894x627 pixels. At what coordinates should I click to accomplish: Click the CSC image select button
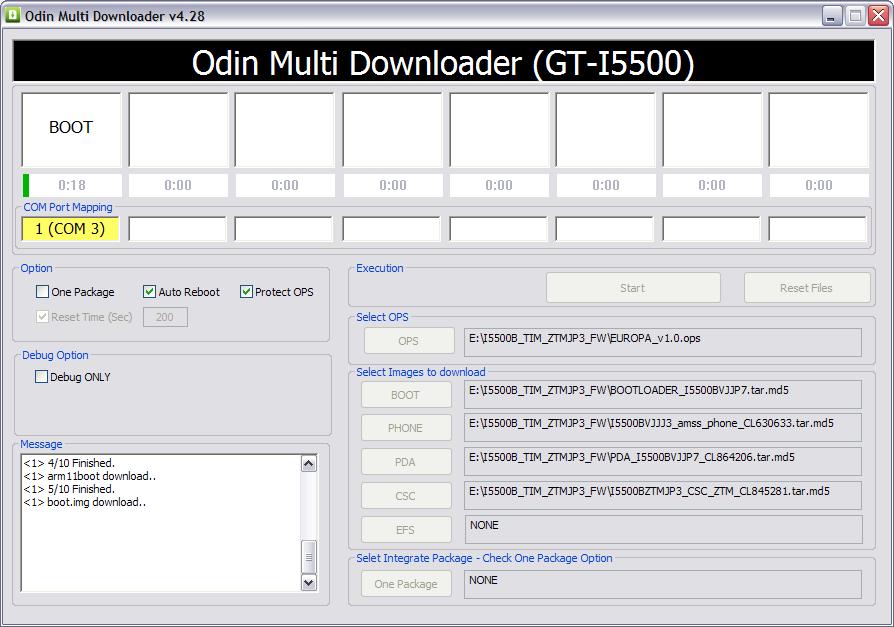405,496
